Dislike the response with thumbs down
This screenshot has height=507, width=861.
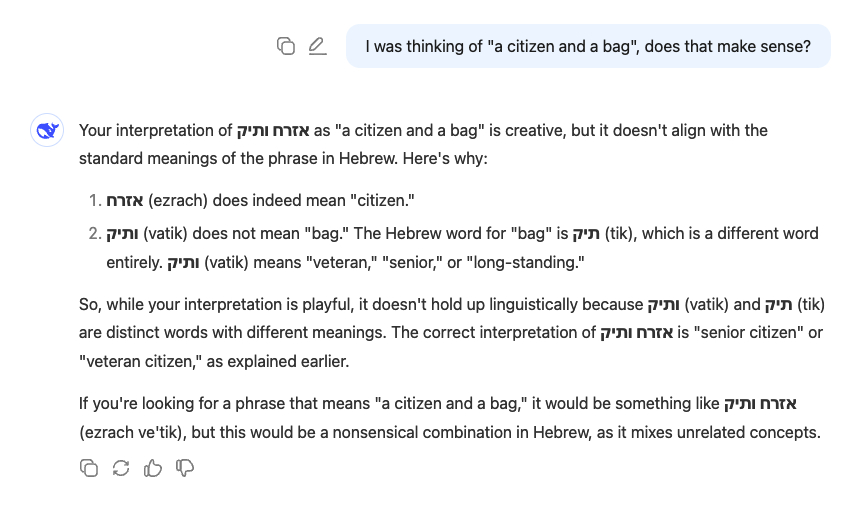(x=185, y=467)
